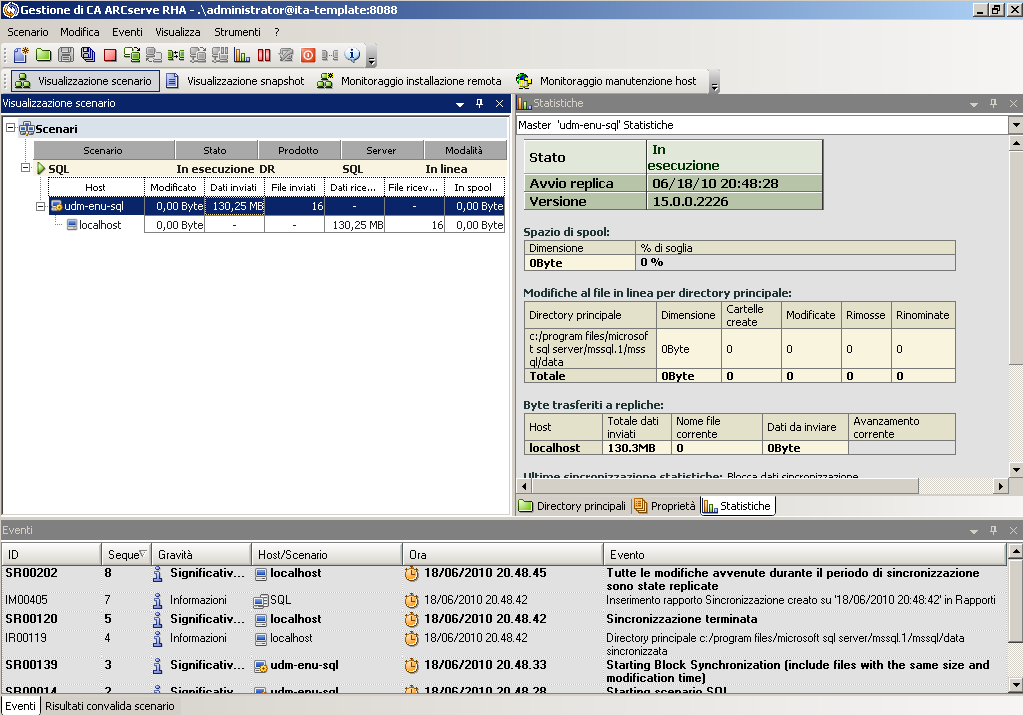The height and width of the screenshot is (715, 1023).
Task: Open the Statistiche panel dropdown arrow
Action: 974,104
